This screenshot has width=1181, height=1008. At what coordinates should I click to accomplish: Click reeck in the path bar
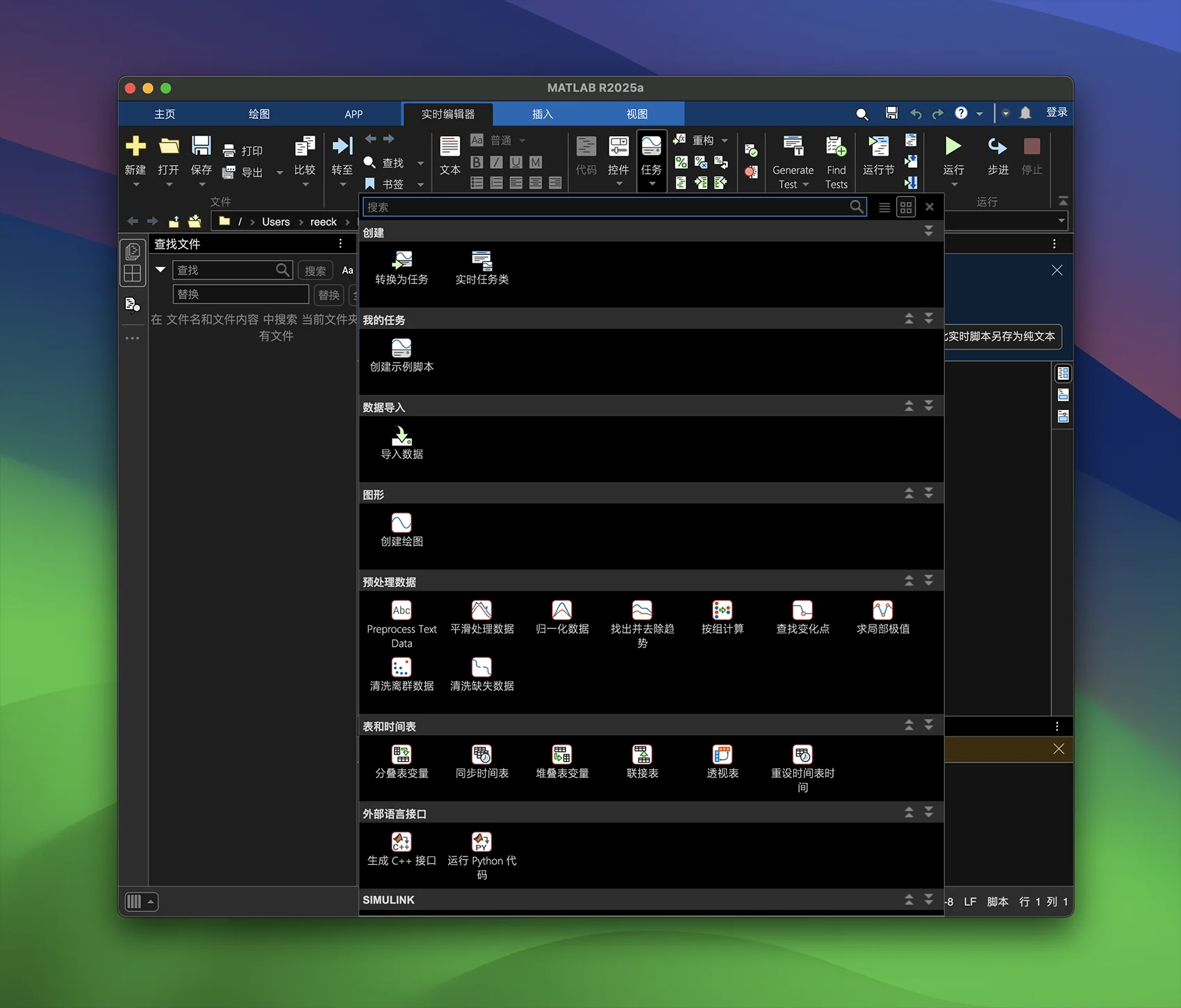coord(323,222)
